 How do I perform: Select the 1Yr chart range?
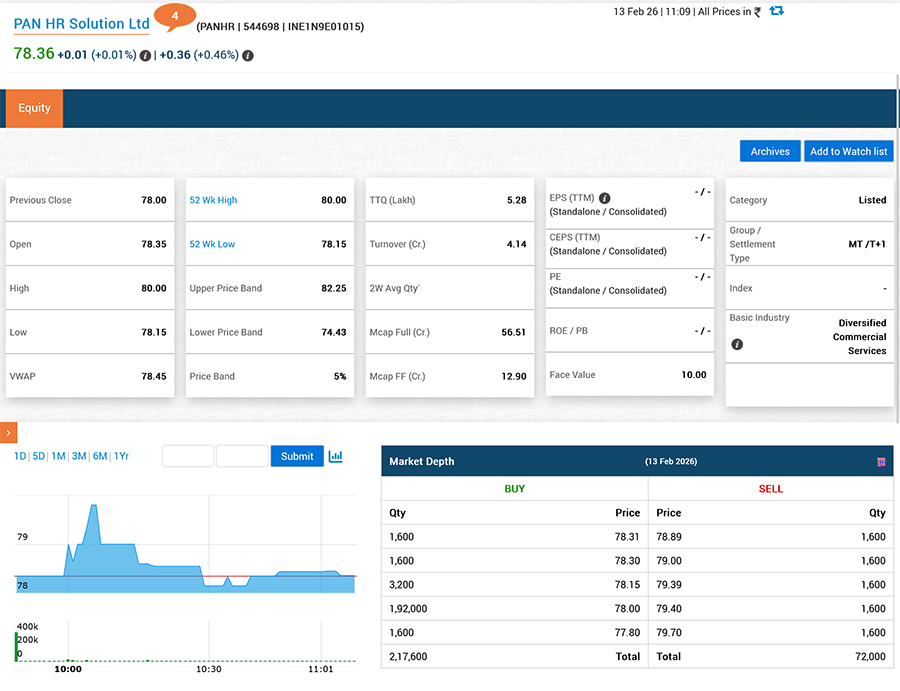click(121, 456)
